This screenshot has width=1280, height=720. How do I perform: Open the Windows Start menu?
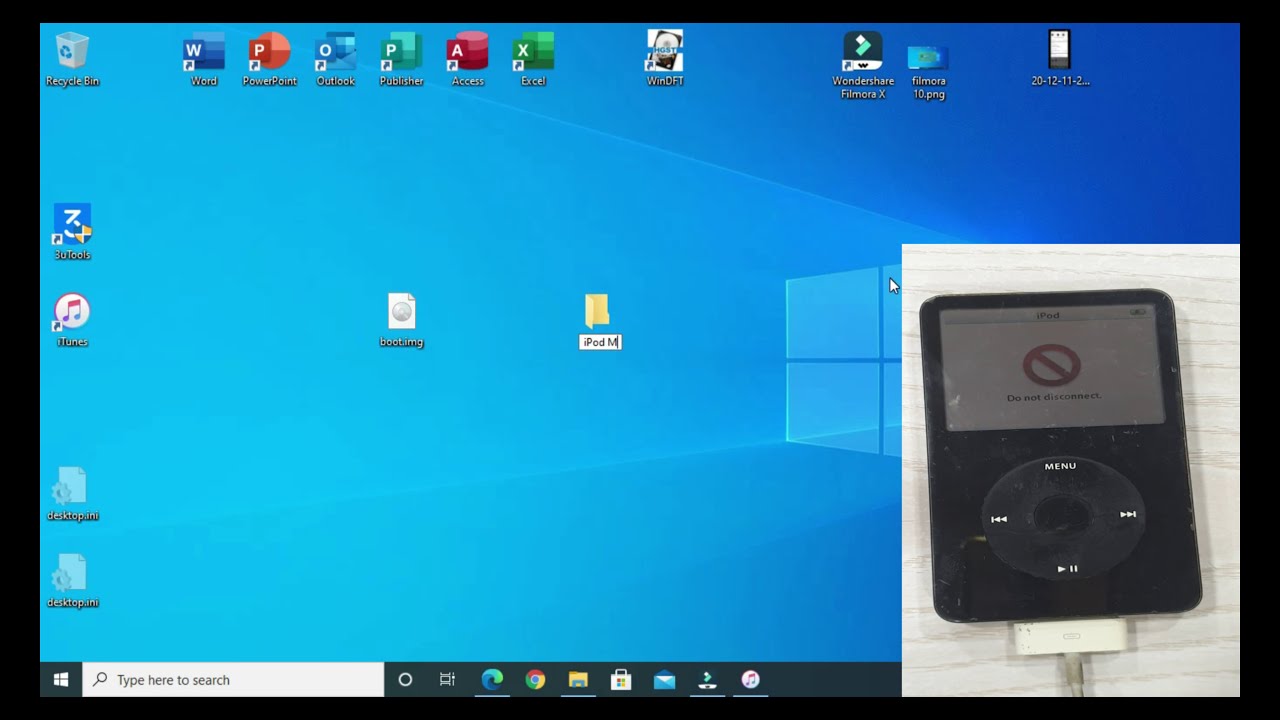[61, 680]
